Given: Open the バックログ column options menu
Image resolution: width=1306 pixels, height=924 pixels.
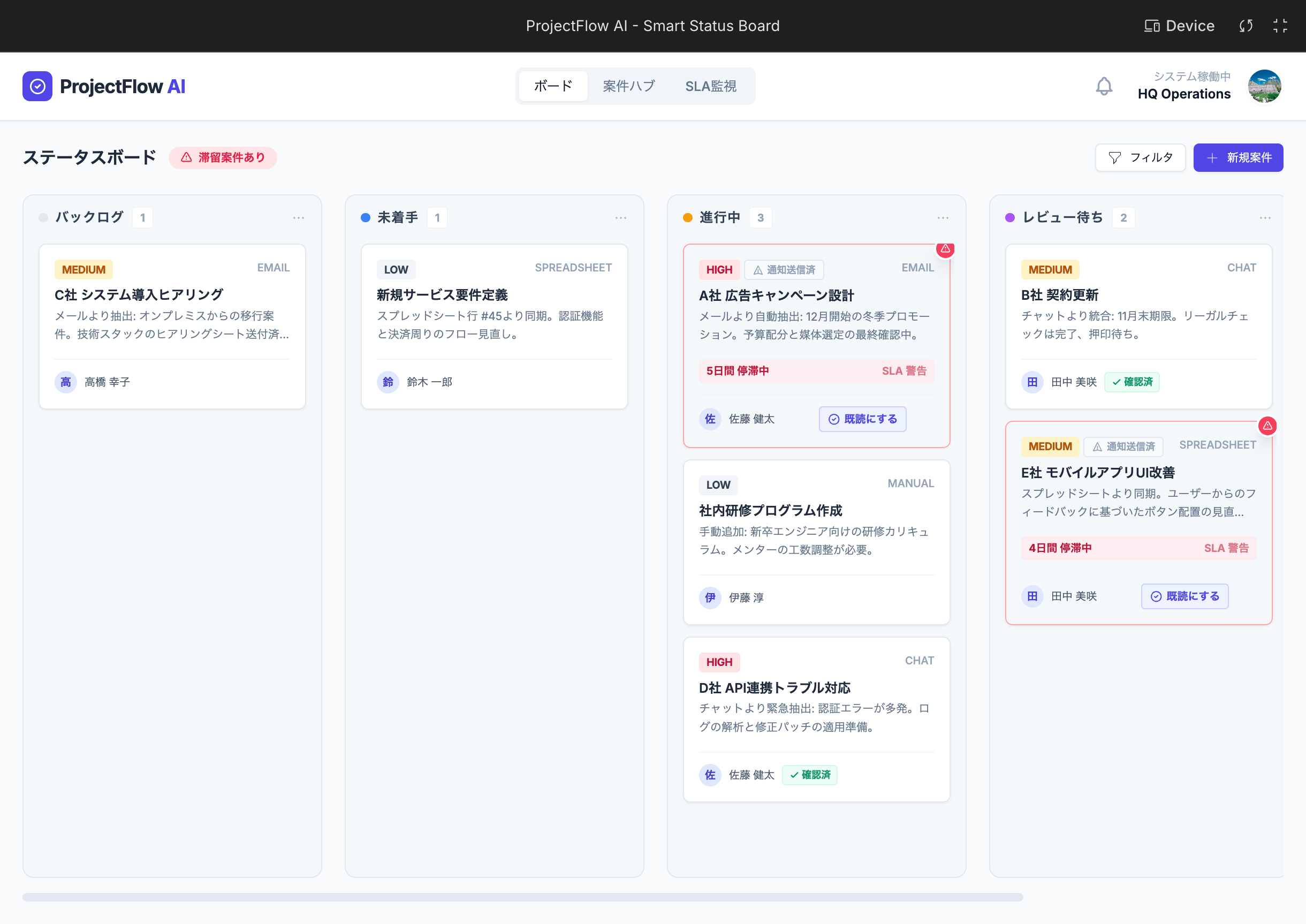Looking at the screenshot, I should coord(299,218).
